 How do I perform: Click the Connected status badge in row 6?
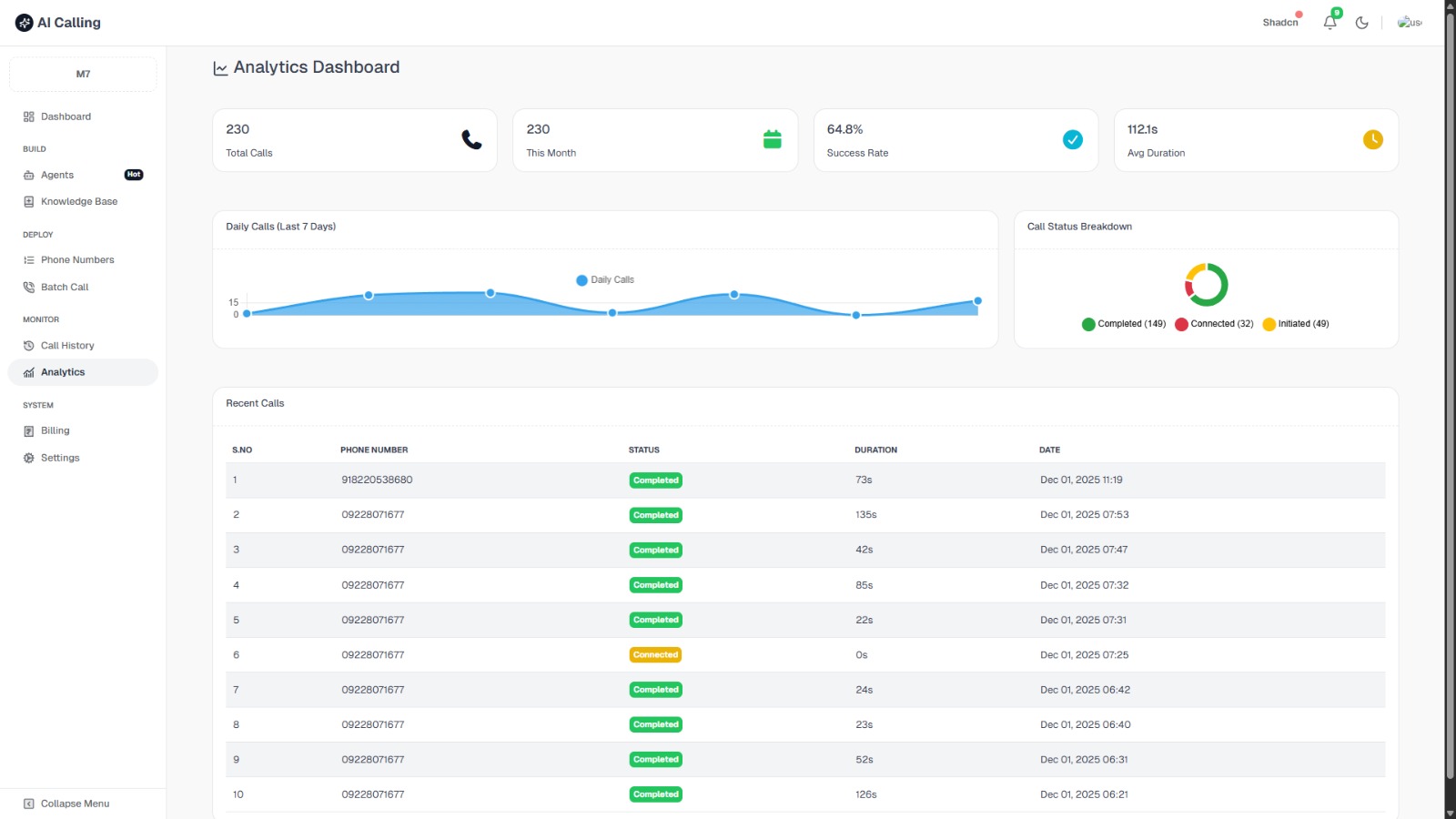click(655, 654)
